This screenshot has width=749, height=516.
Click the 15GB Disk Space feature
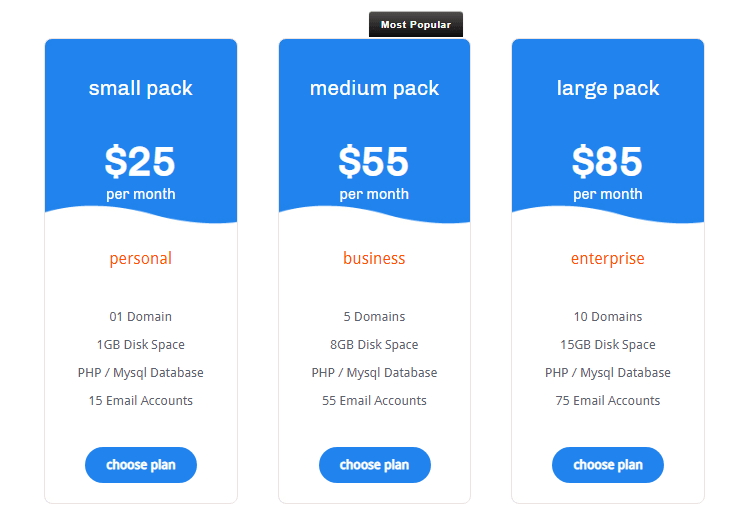pyautogui.click(x=608, y=344)
